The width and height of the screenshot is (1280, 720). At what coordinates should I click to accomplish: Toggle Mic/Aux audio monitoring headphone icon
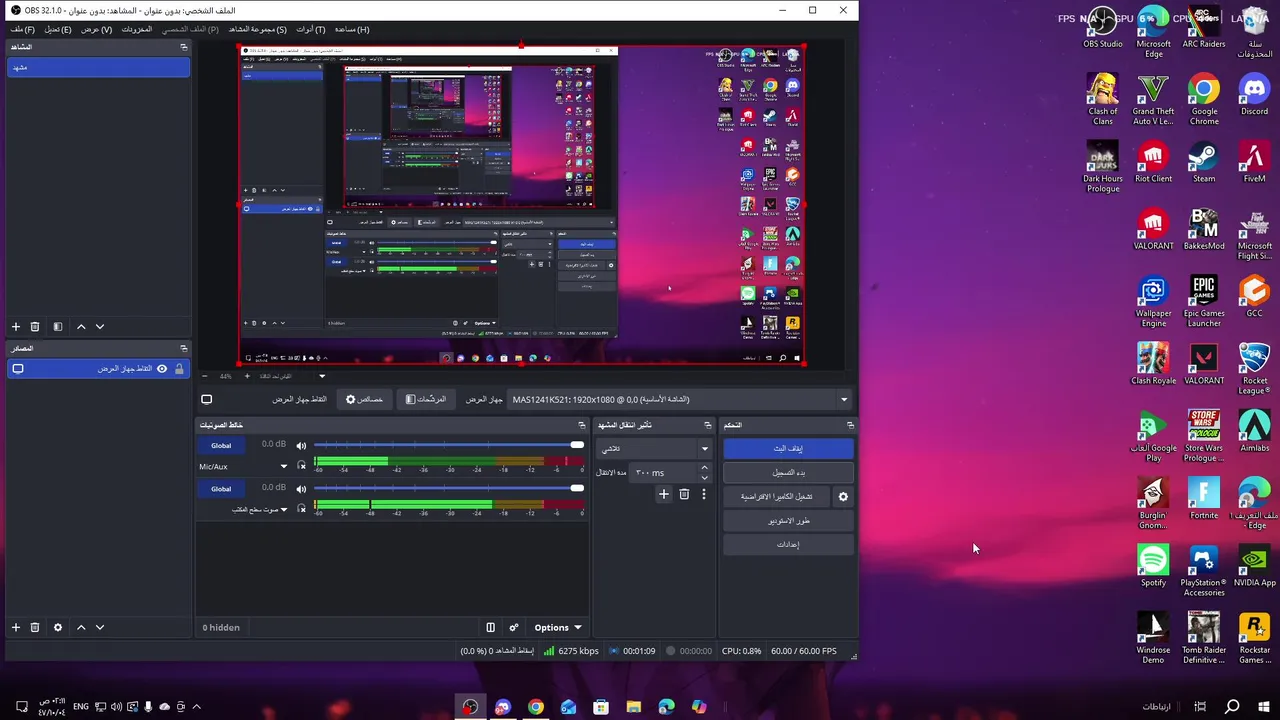pos(301,466)
